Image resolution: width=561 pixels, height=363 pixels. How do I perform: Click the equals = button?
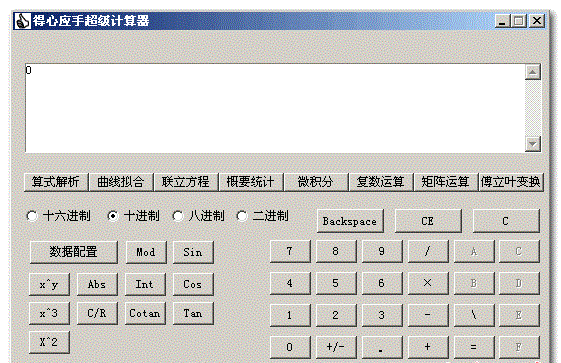coord(474,347)
